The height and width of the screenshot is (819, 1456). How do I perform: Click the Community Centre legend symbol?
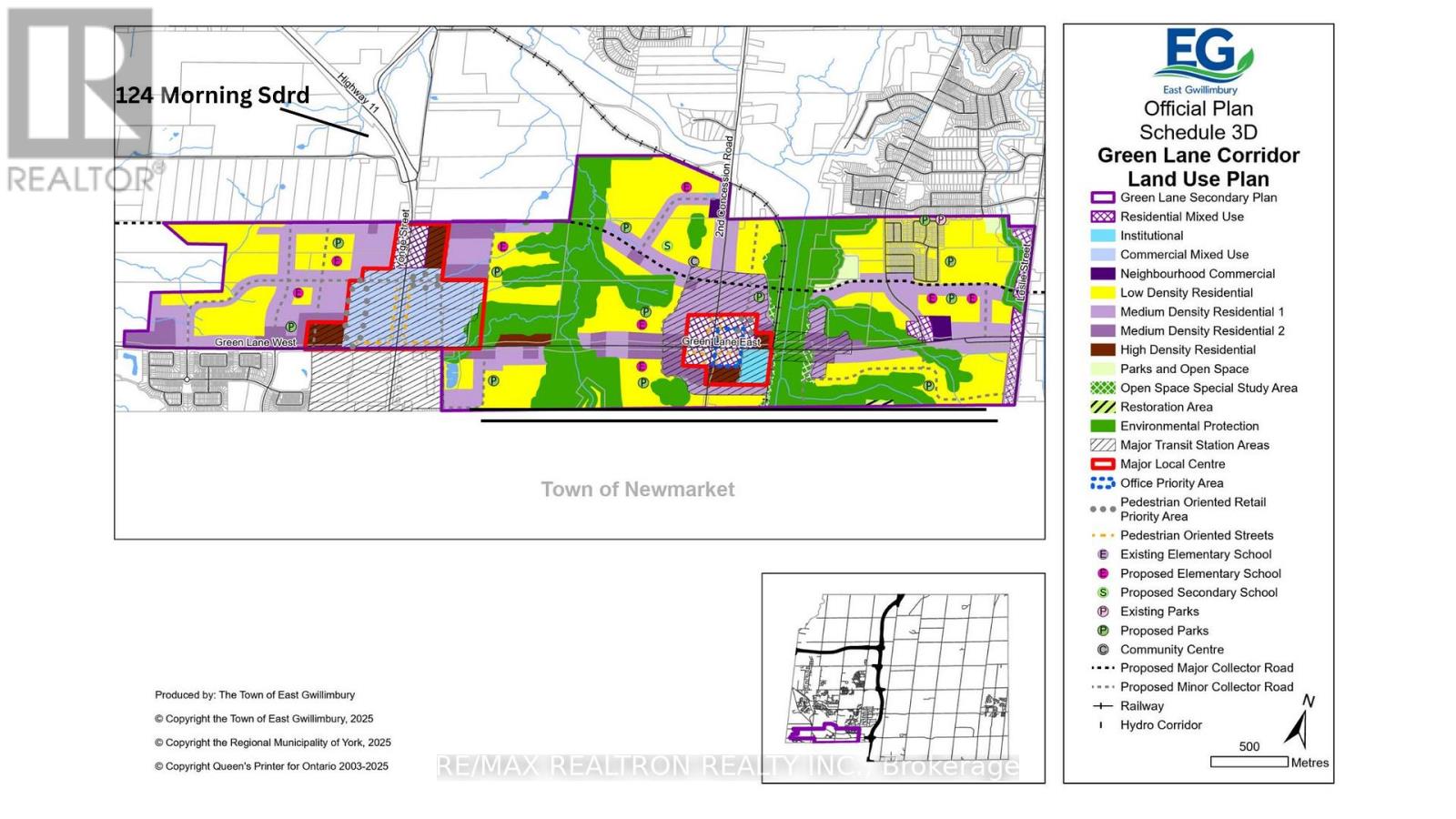(1103, 650)
